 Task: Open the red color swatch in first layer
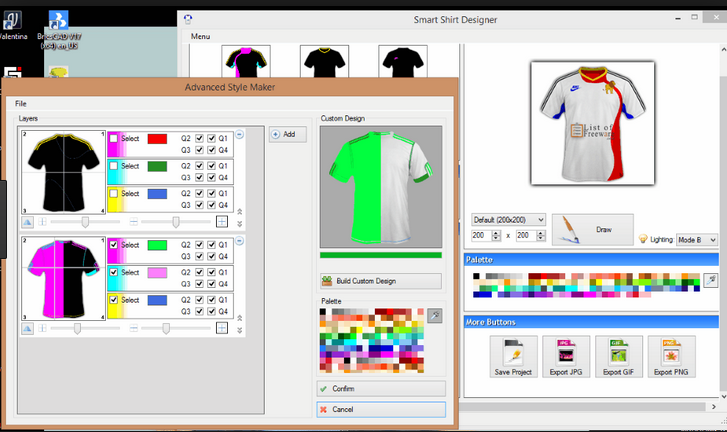click(x=157, y=139)
